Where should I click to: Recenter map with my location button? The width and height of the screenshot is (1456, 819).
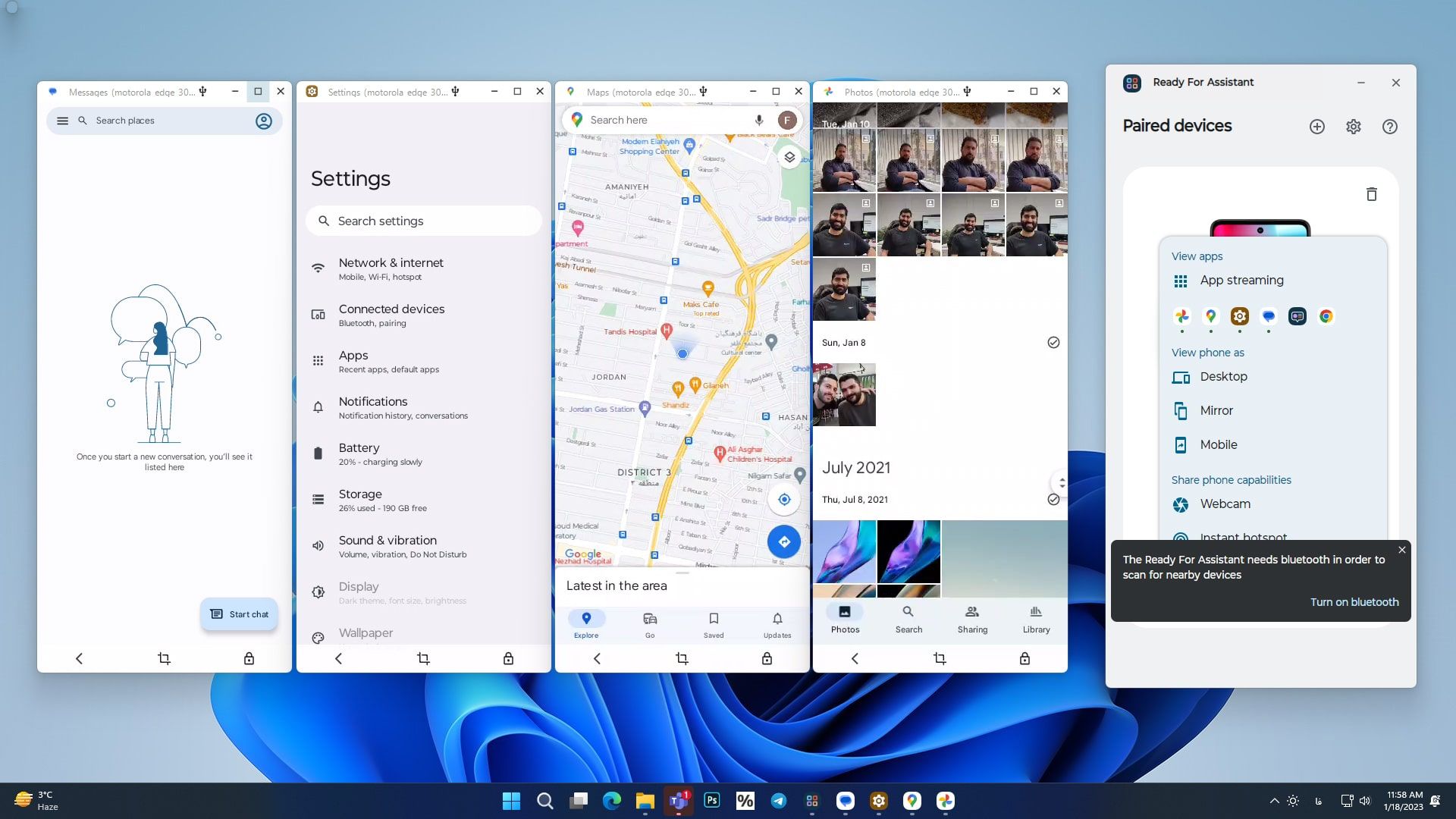tap(783, 499)
